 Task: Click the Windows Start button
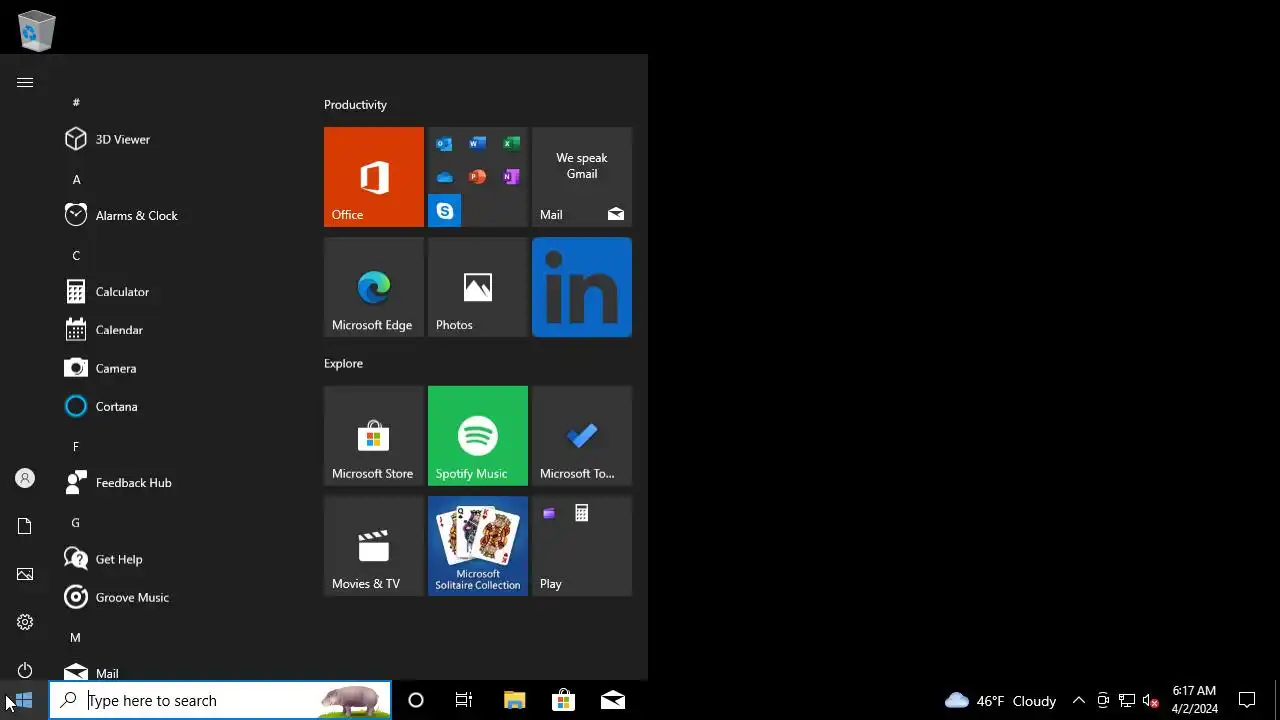pyautogui.click(x=24, y=700)
